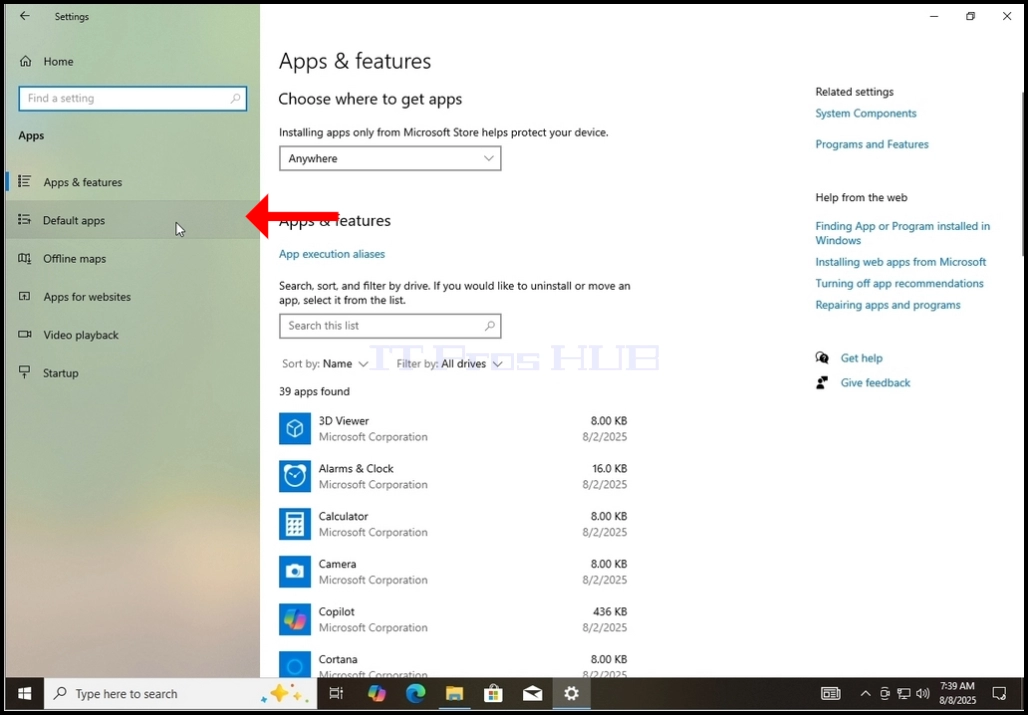Screen dimensions: 1028x715
Task: Click the back arrow in Settings
Action: click(25, 16)
